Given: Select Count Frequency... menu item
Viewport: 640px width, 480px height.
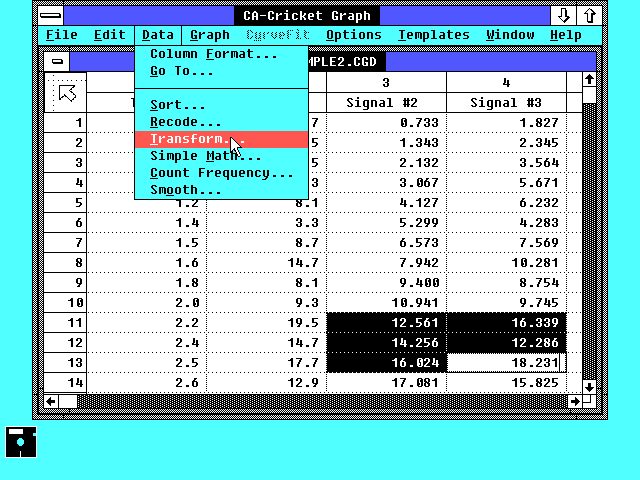Looking at the screenshot, I should (221, 173).
